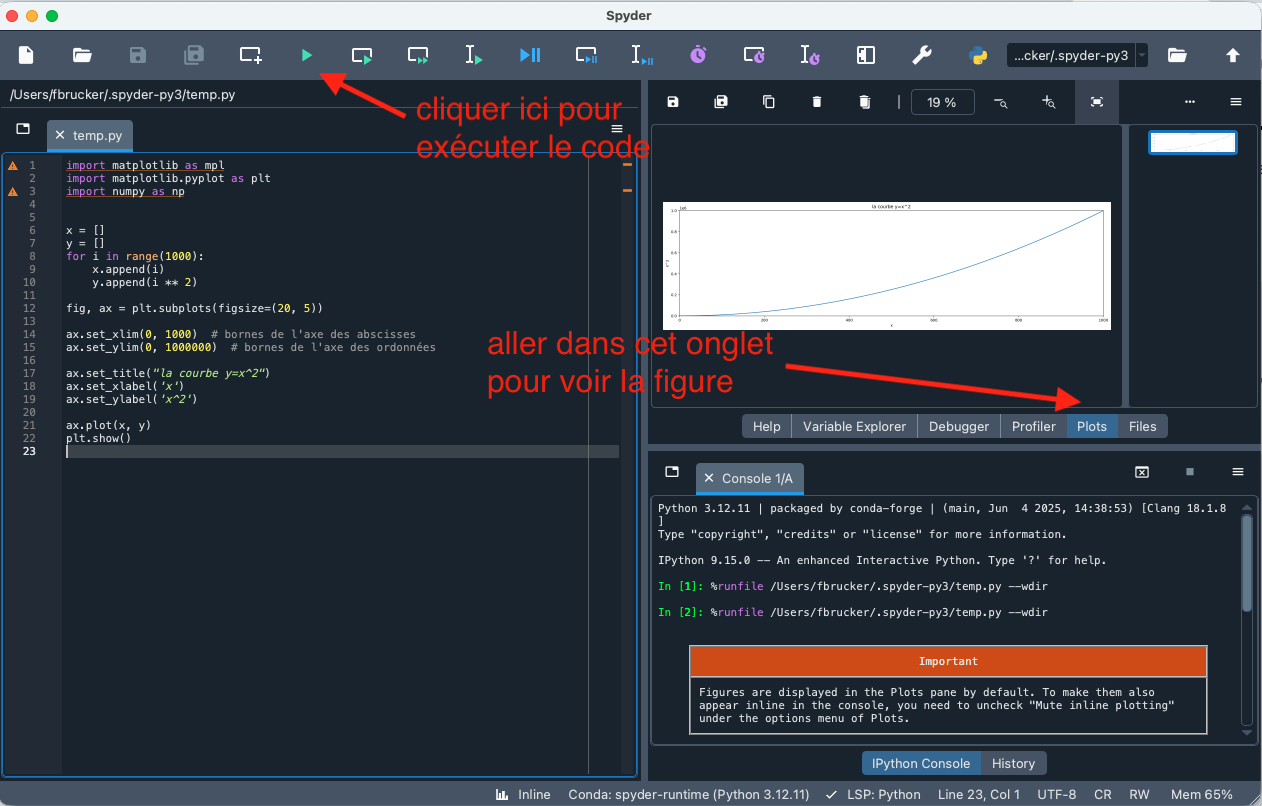The height and width of the screenshot is (806, 1262).
Task: Run the file with the green play icon
Action: (306, 55)
